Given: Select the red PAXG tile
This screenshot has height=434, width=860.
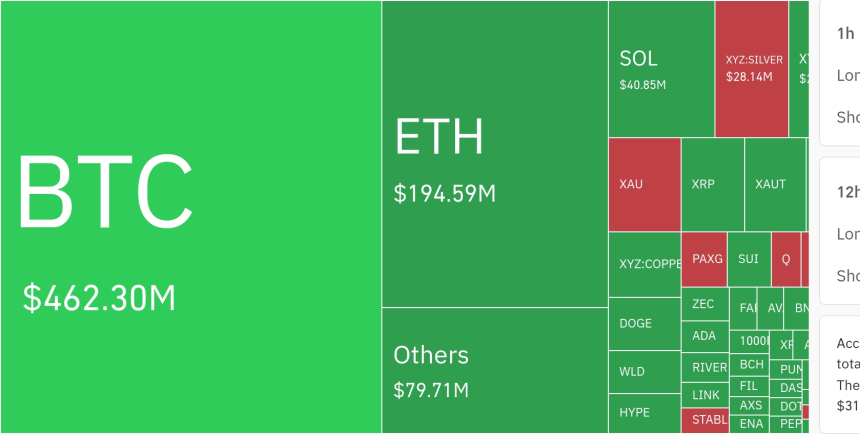Looking at the screenshot, I should click(704, 259).
